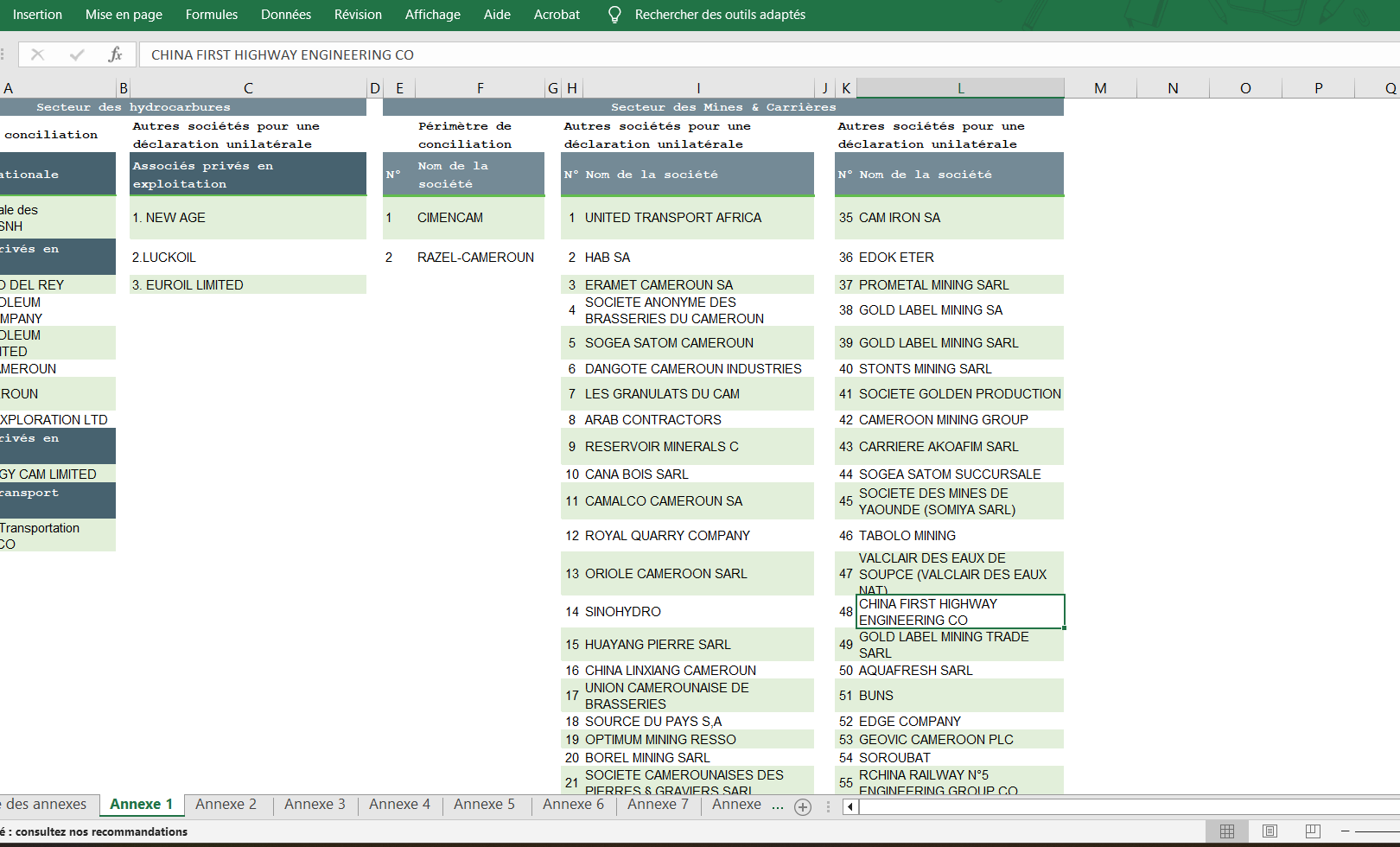
Task: Zoom out with the minus button
Action: [x=1345, y=831]
